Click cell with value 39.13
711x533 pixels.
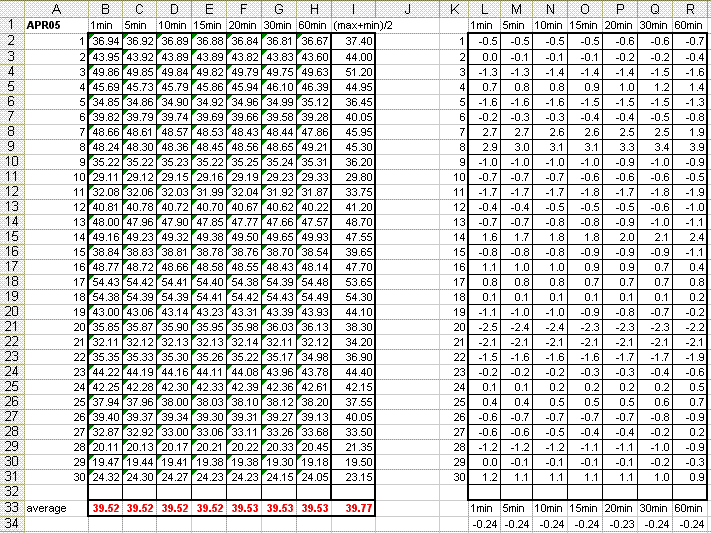(314, 417)
